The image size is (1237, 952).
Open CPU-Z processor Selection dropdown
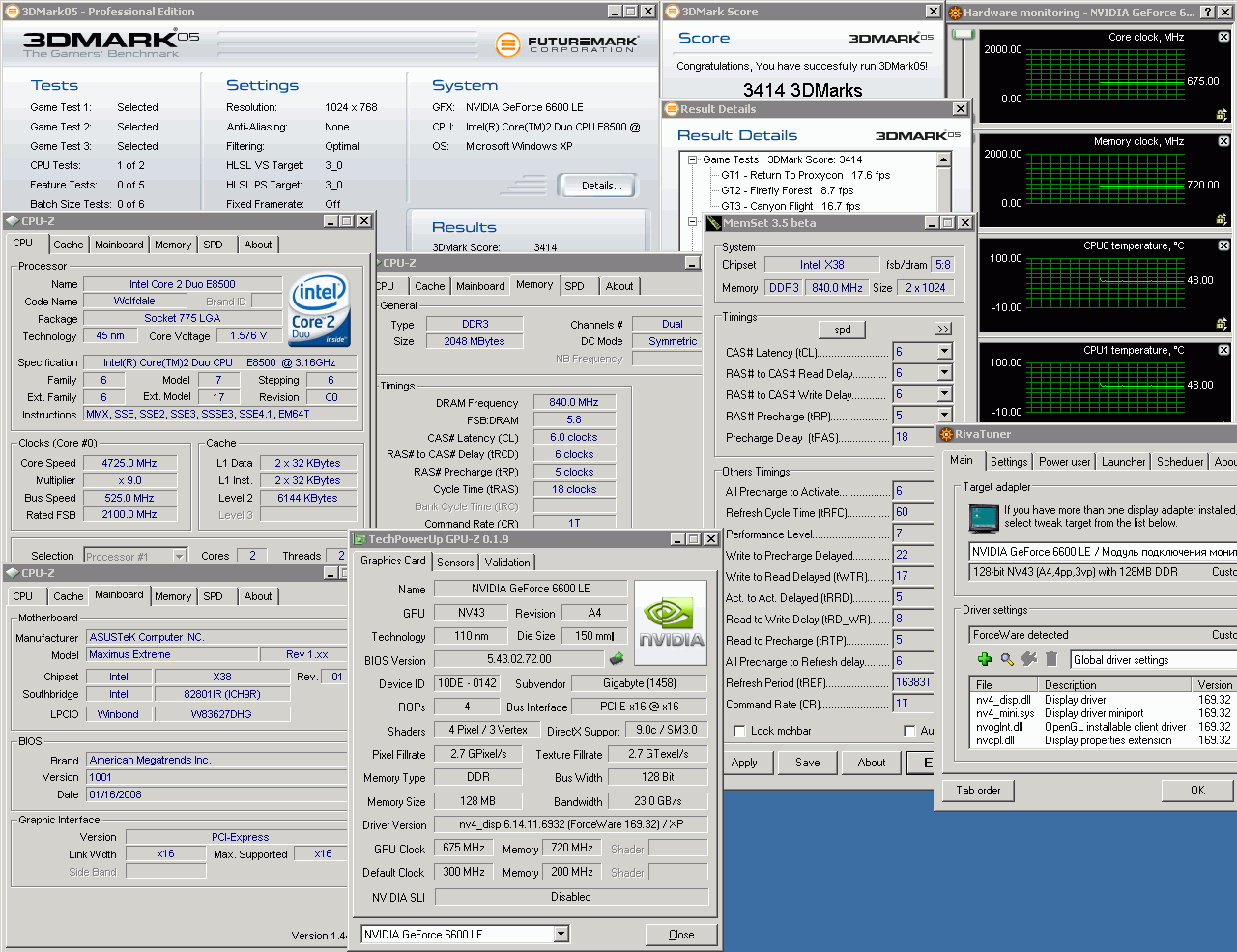(x=179, y=556)
